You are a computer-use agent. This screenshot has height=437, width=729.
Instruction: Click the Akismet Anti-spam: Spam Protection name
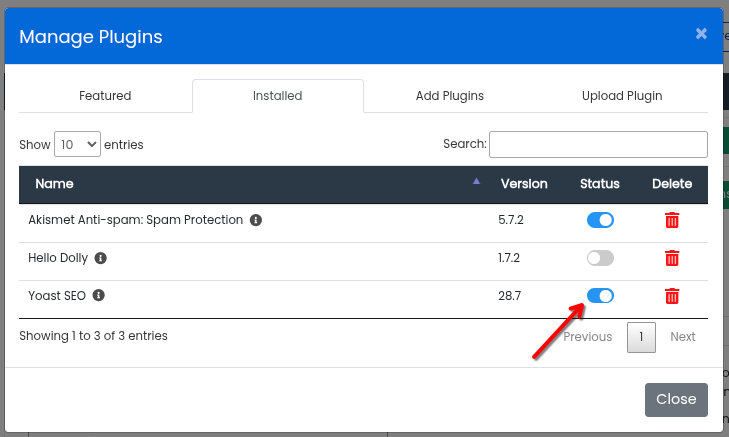[x=135, y=220]
